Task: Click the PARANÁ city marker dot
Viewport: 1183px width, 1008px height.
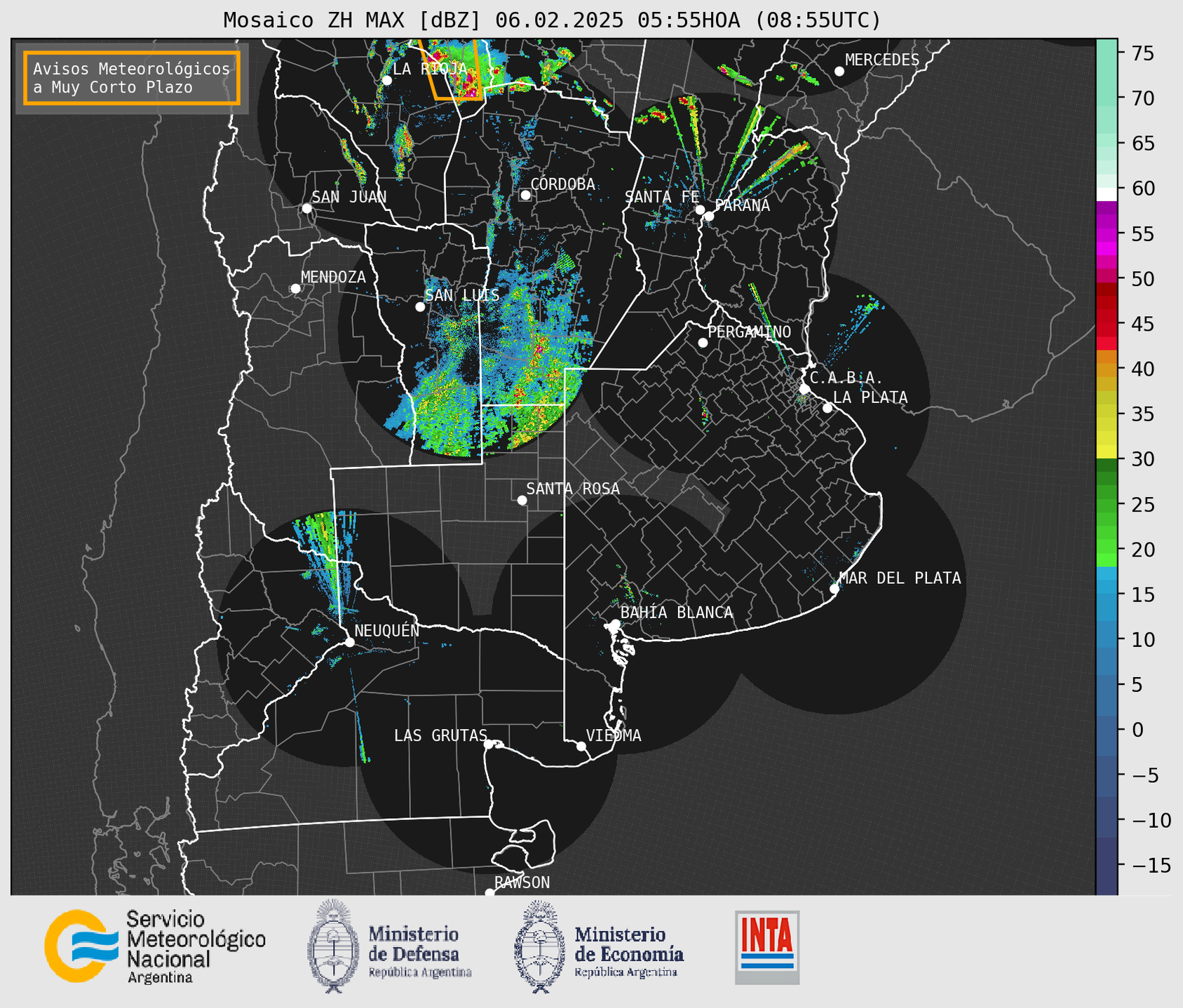Action: [x=709, y=216]
